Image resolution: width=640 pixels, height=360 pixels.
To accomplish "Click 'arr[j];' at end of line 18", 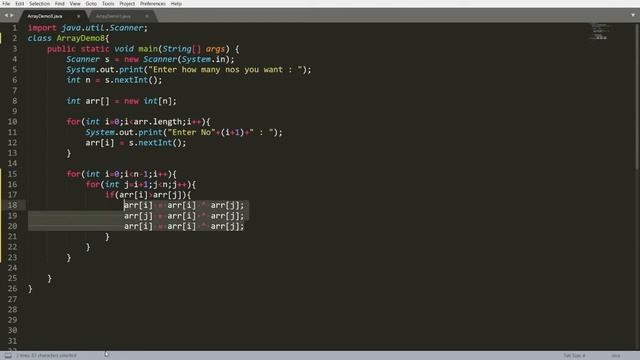I will point(227,205).
